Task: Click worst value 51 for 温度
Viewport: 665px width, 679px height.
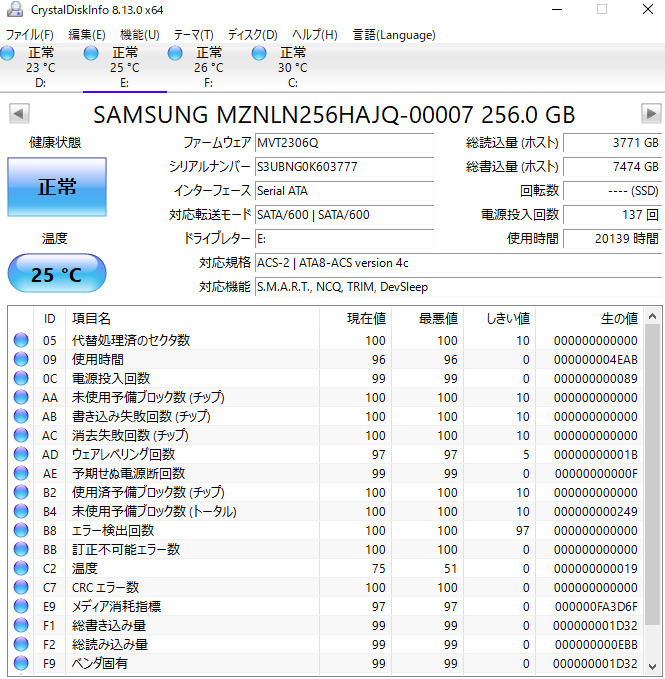Action: [x=451, y=568]
